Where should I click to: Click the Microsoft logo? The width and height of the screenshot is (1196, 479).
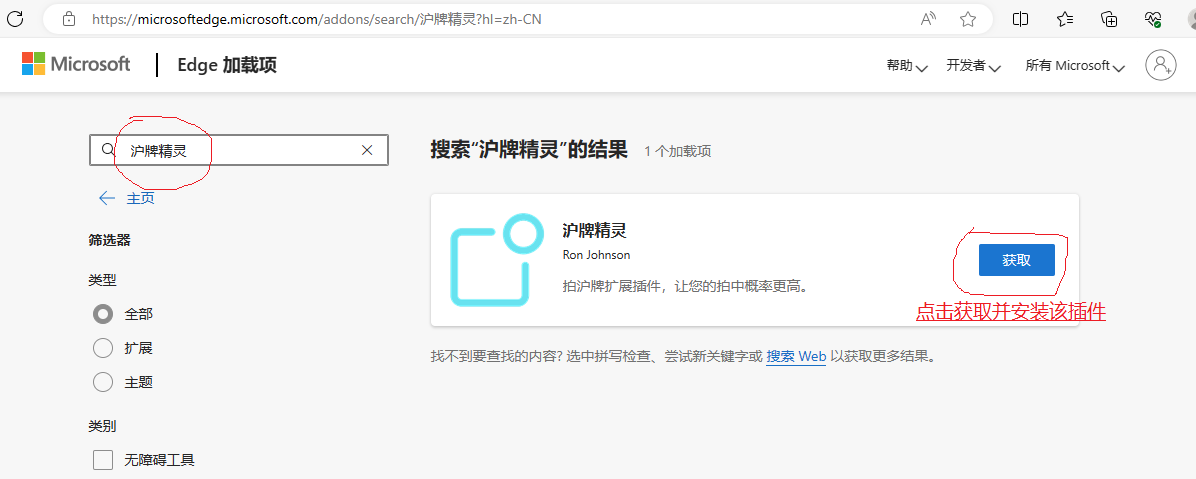tap(76, 64)
